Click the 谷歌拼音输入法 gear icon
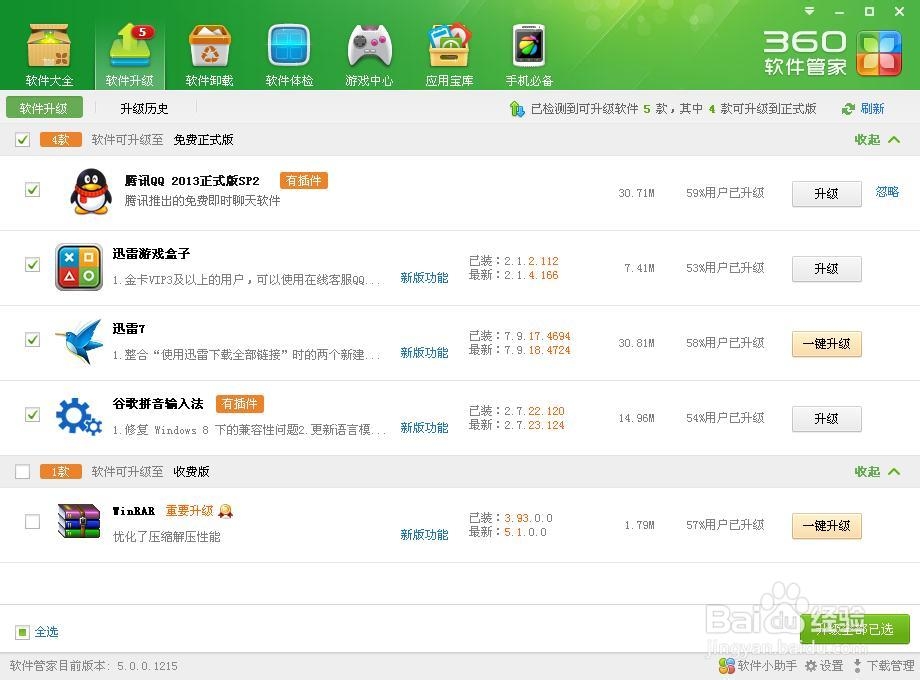 79,417
